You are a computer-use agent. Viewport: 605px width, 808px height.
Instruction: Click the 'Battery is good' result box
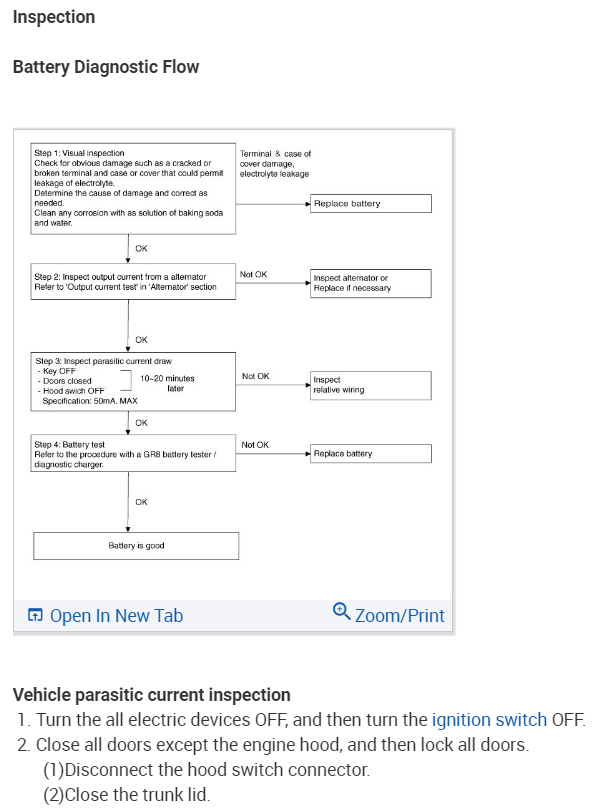point(136,545)
